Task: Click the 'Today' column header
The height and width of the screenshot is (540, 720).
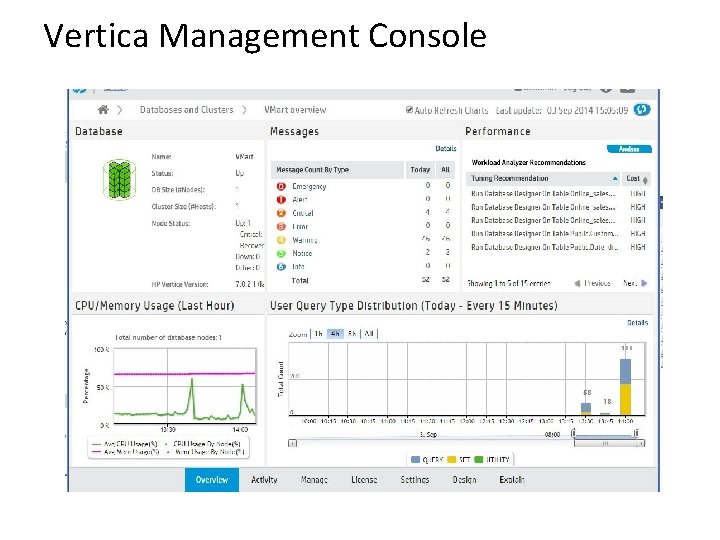Action: [420, 170]
